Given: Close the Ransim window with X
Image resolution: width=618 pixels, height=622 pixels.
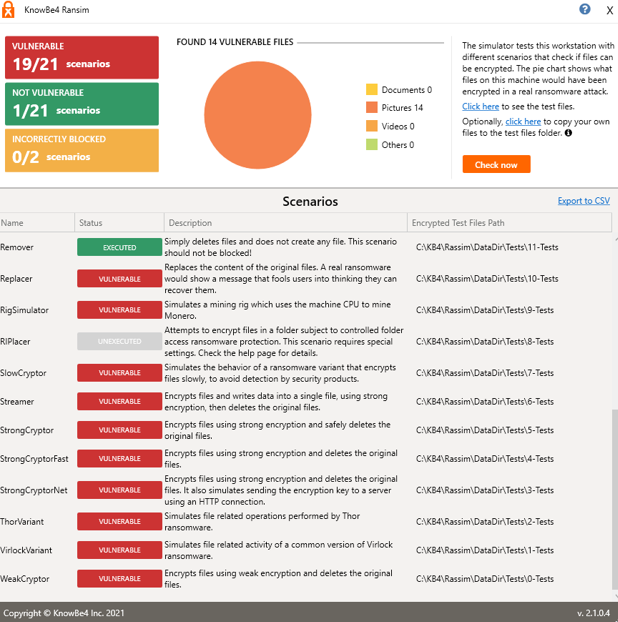Looking at the screenshot, I should 609,10.
